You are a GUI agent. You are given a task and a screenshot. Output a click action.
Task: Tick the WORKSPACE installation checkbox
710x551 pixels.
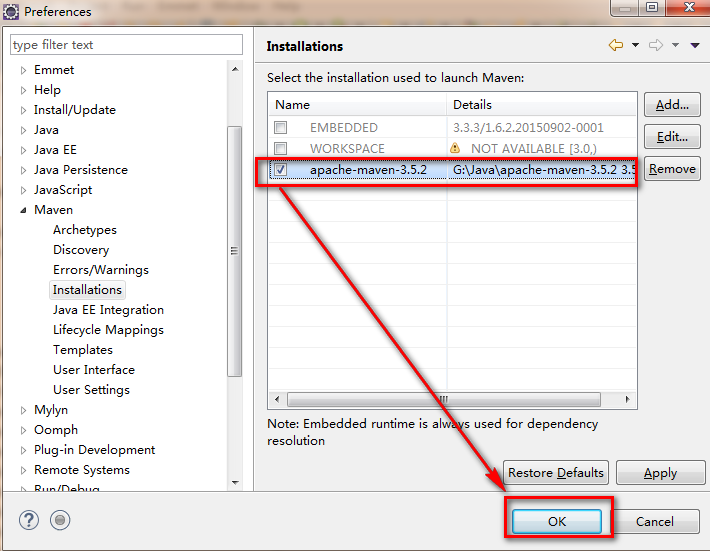coord(281,149)
